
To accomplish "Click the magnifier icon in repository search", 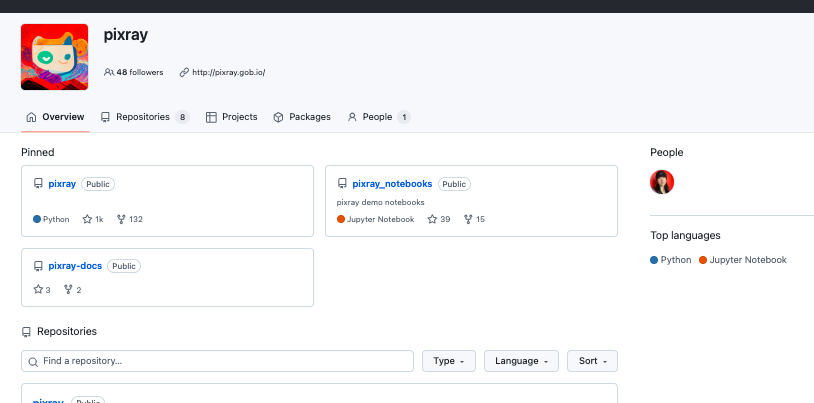I will coord(33,362).
